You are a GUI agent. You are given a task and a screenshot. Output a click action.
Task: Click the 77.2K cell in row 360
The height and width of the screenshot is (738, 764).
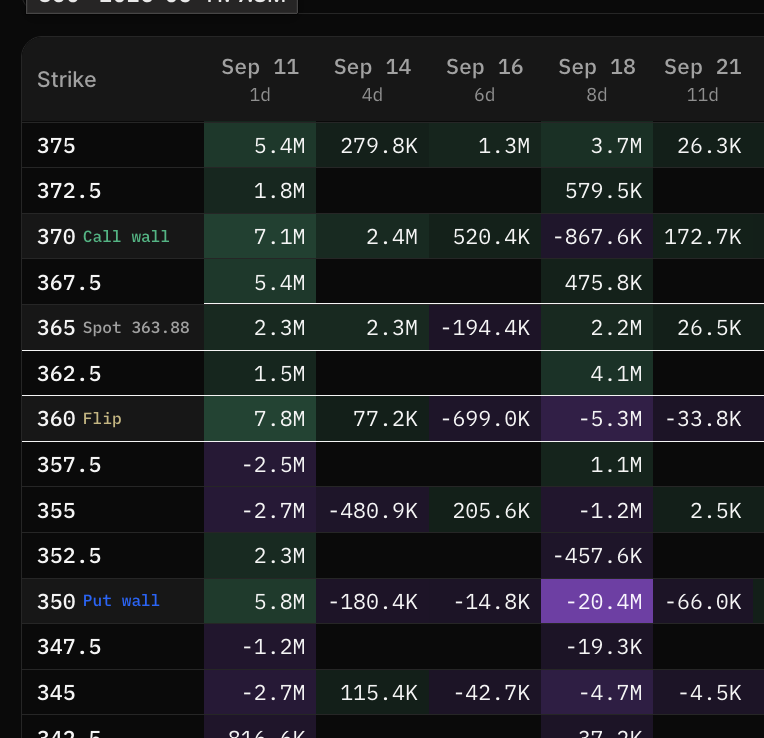click(373, 419)
